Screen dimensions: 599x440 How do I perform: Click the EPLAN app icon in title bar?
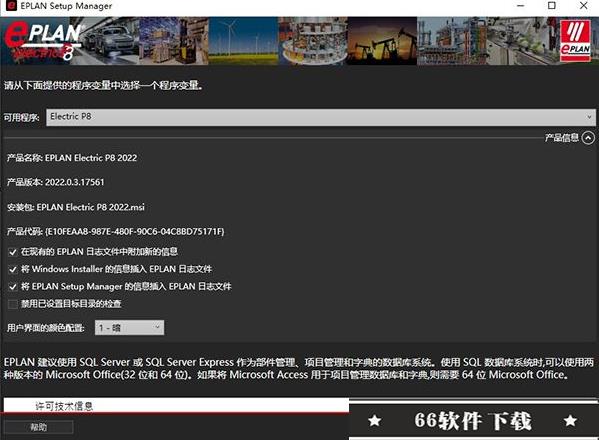(x=11, y=6)
